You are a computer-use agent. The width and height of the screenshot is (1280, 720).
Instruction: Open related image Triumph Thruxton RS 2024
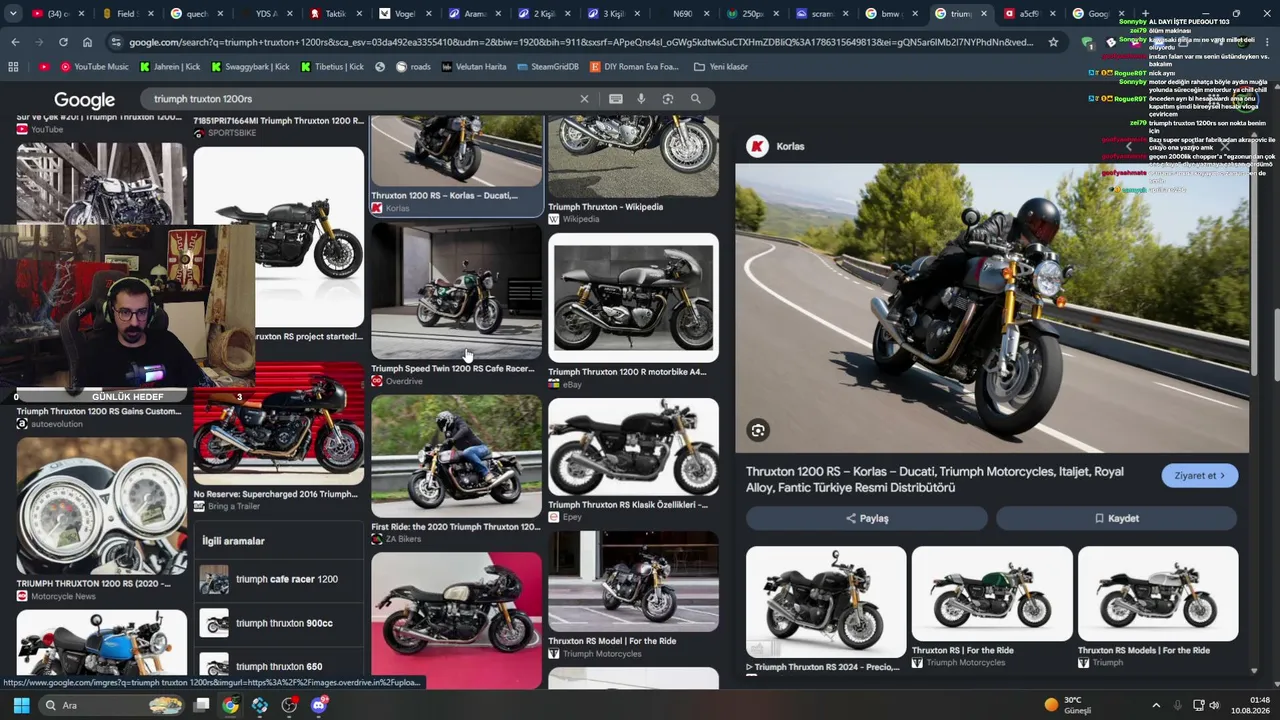click(x=826, y=601)
